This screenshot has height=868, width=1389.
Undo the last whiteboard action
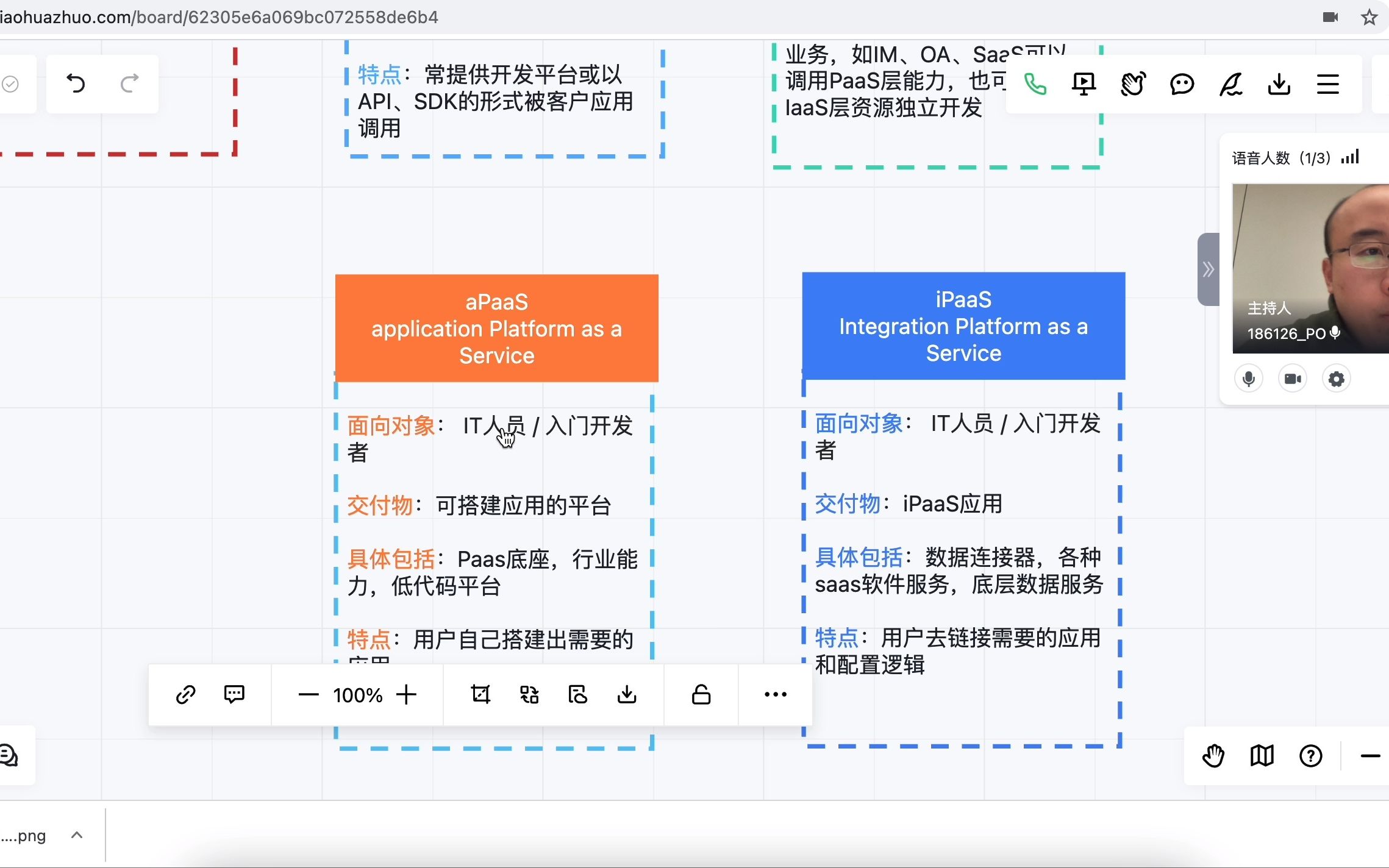[x=76, y=84]
